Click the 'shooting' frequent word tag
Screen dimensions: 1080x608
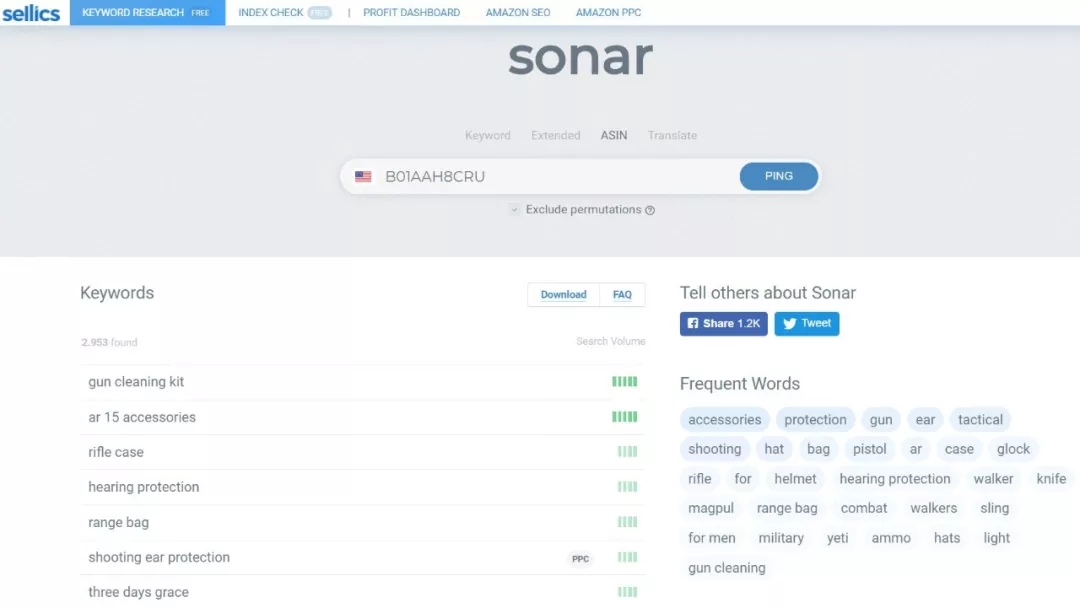click(x=714, y=450)
